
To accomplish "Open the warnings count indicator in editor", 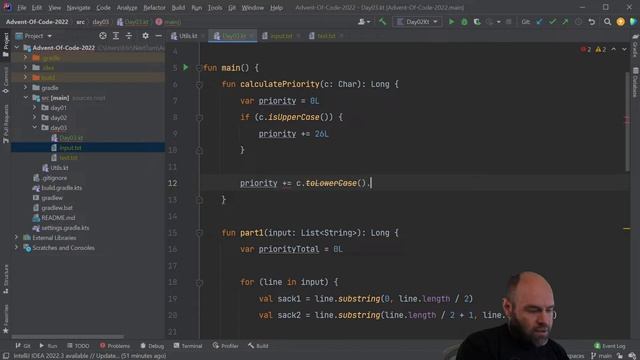I will (601, 49).
